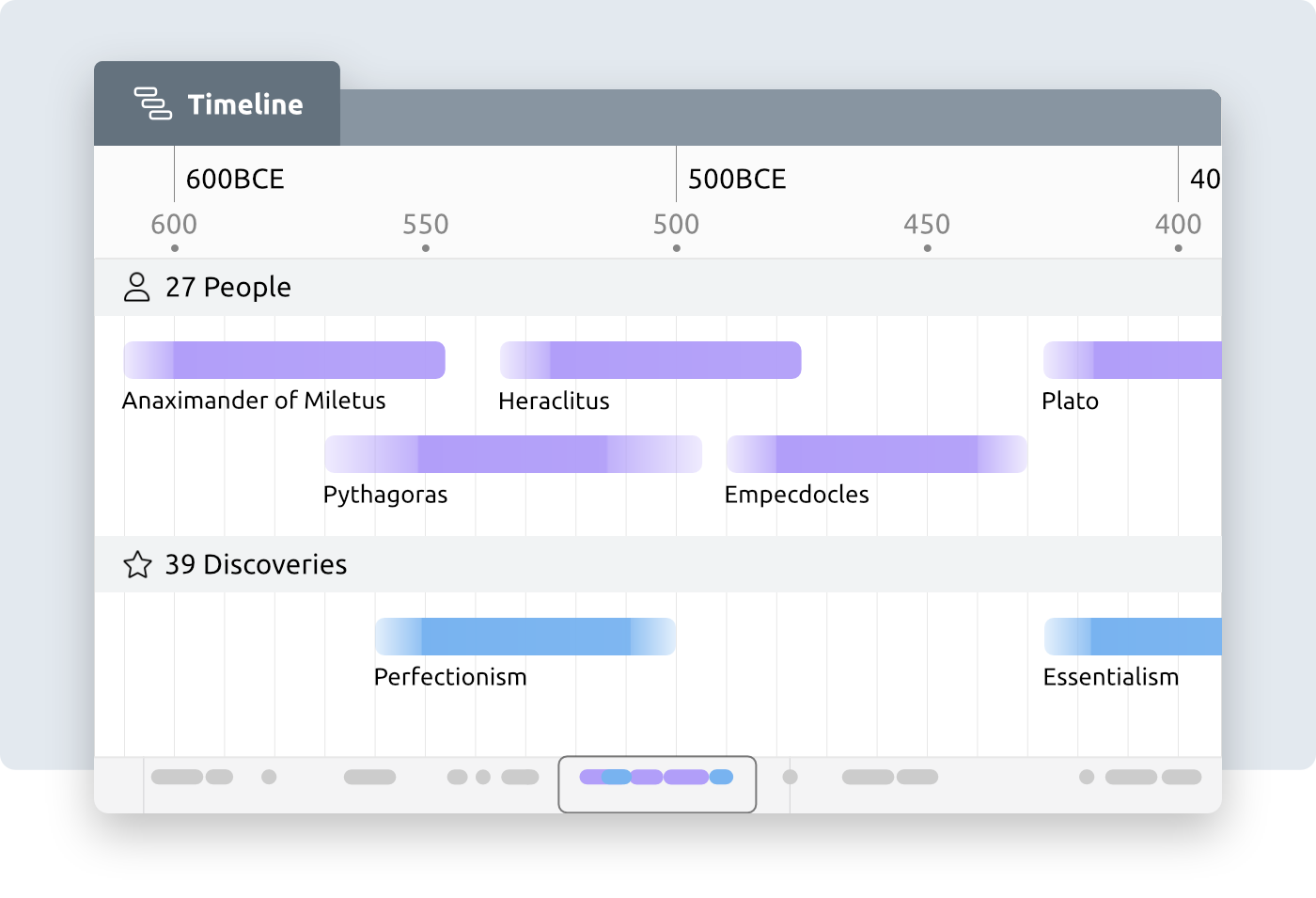Click the star icon beside 39 Discoveries
Screen dimensions: 1316x898
click(137, 565)
